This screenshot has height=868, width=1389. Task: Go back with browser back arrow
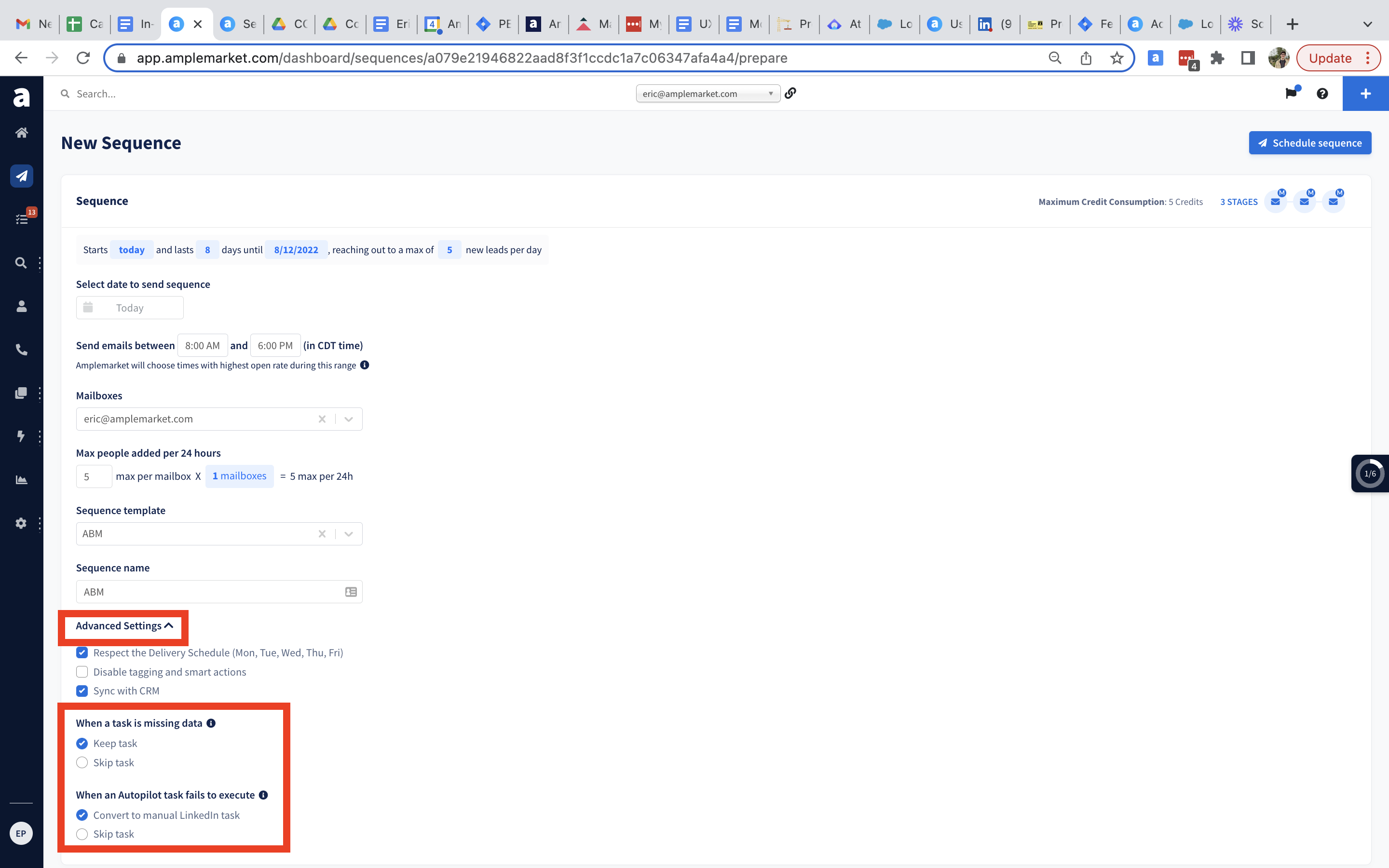point(21,58)
